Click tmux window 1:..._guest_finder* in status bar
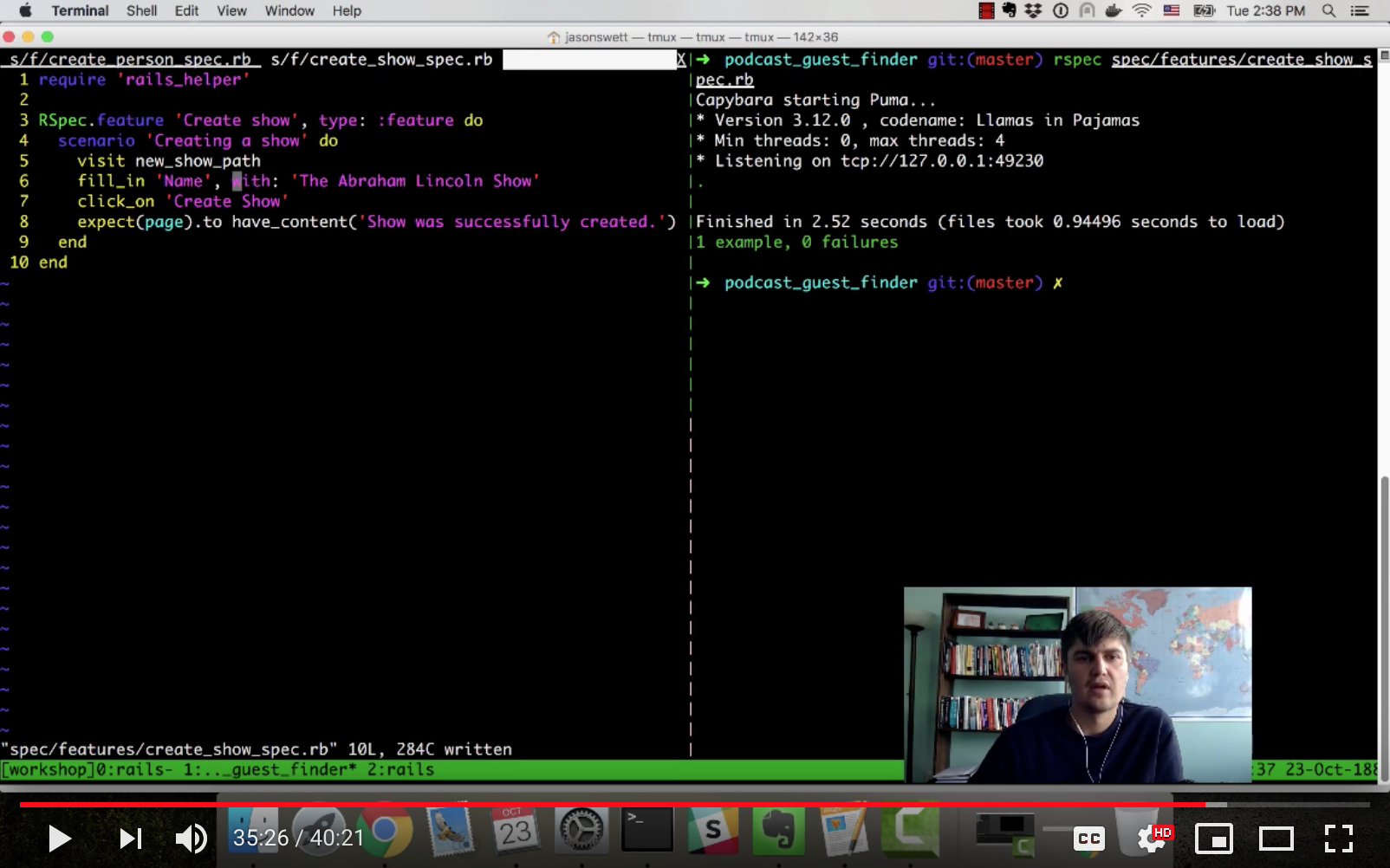Image resolution: width=1390 pixels, height=868 pixels. pyautogui.click(x=270, y=769)
